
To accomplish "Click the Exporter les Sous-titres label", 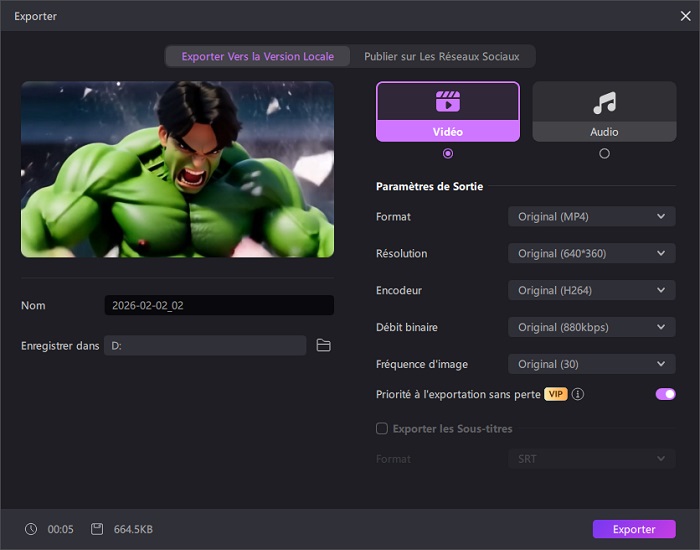I will (452, 429).
